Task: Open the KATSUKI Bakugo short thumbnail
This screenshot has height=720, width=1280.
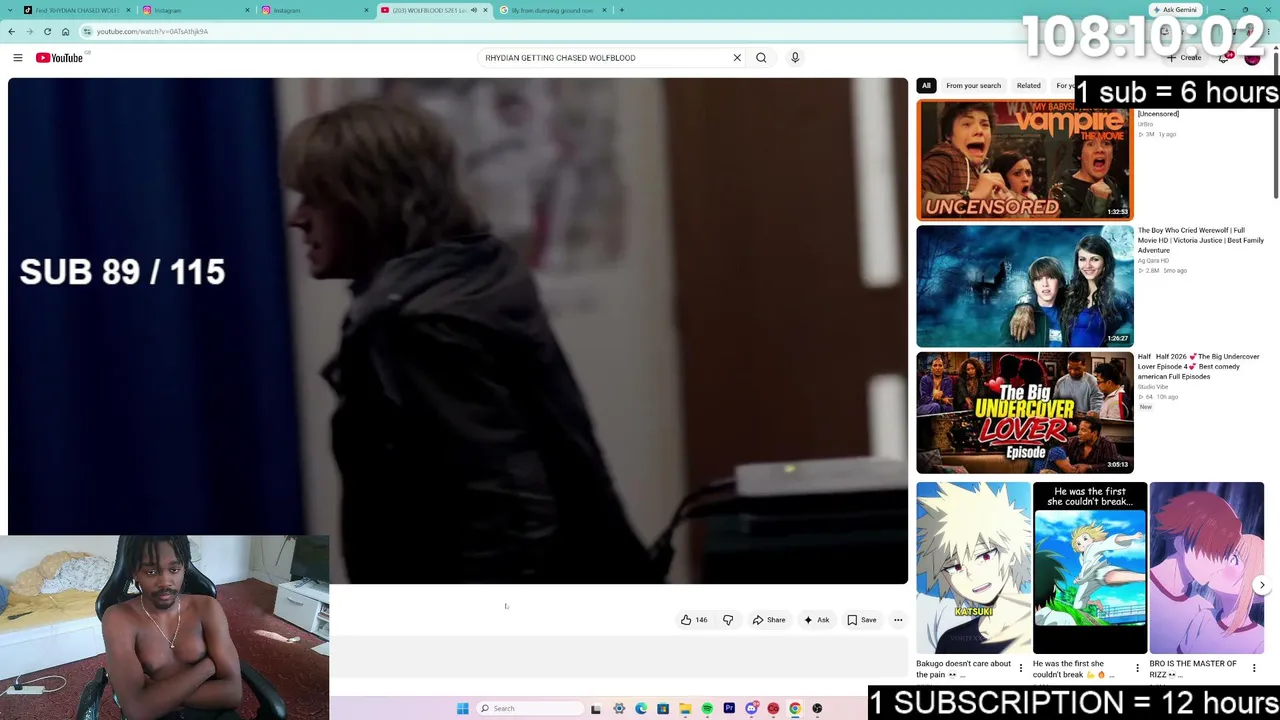Action: point(973,568)
